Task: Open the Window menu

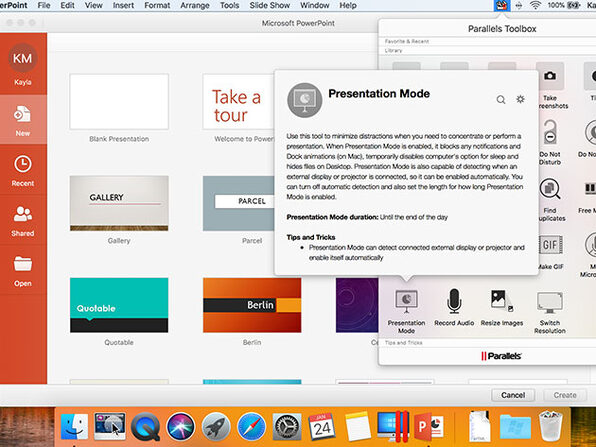Action: (x=315, y=5)
